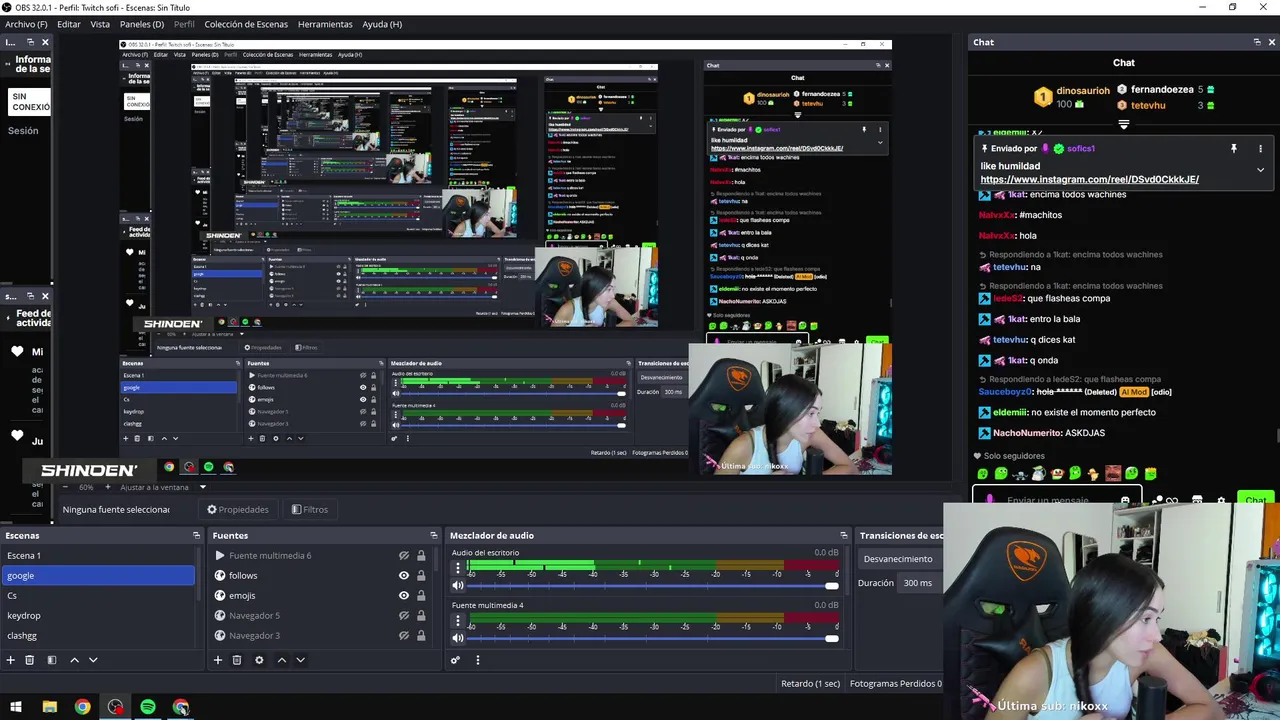
Task: Select the clashgg scene
Action: (x=99, y=636)
